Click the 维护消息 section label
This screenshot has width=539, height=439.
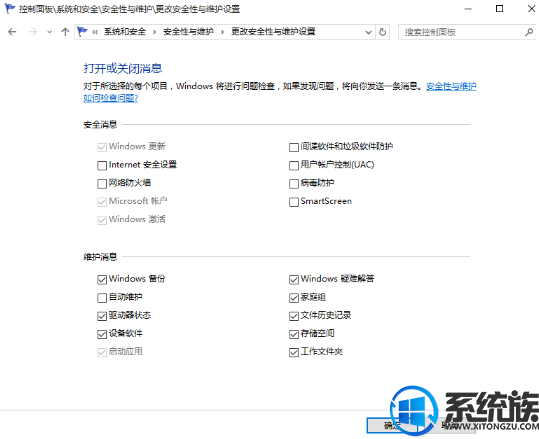coord(100,256)
